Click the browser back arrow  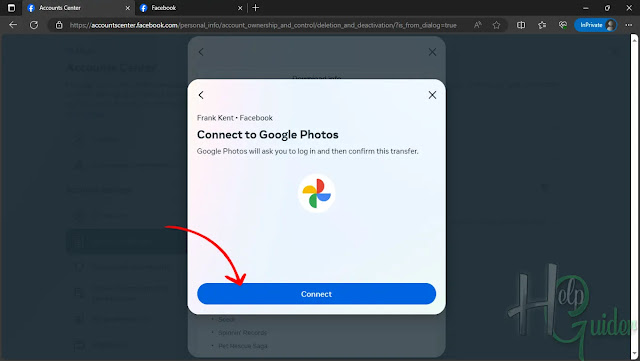(13, 25)
